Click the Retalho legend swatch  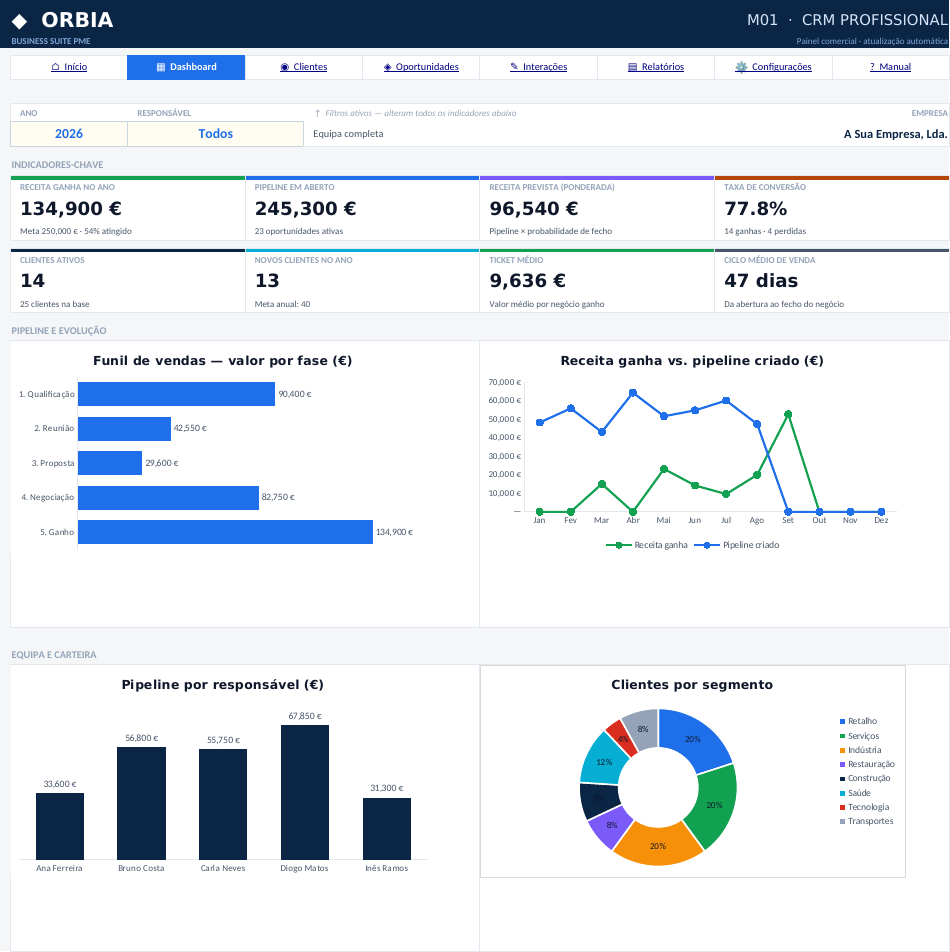[843, 721]
